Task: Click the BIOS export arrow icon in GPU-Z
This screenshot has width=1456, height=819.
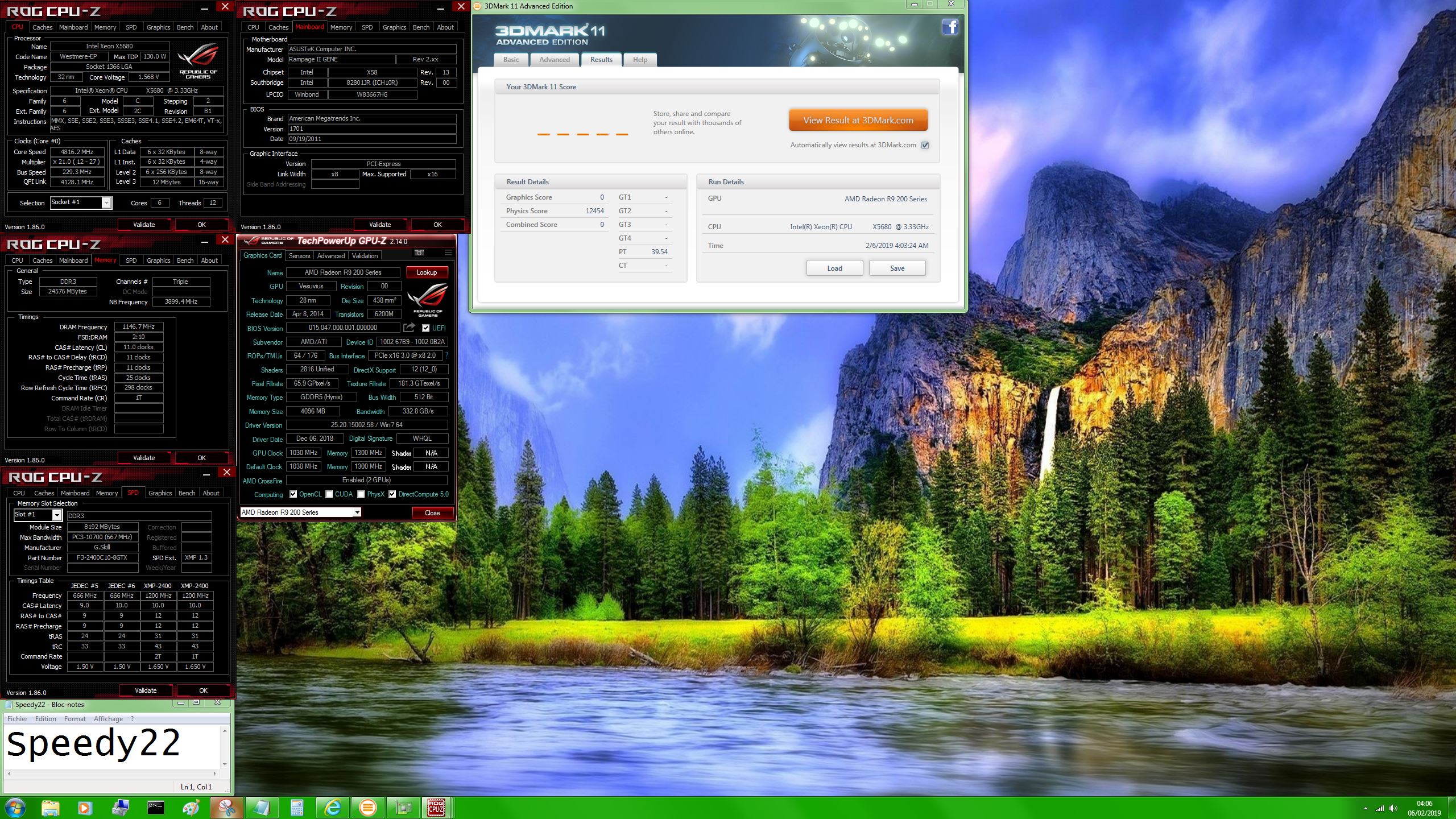Action: pyautogui.click(x=409, y=328)
